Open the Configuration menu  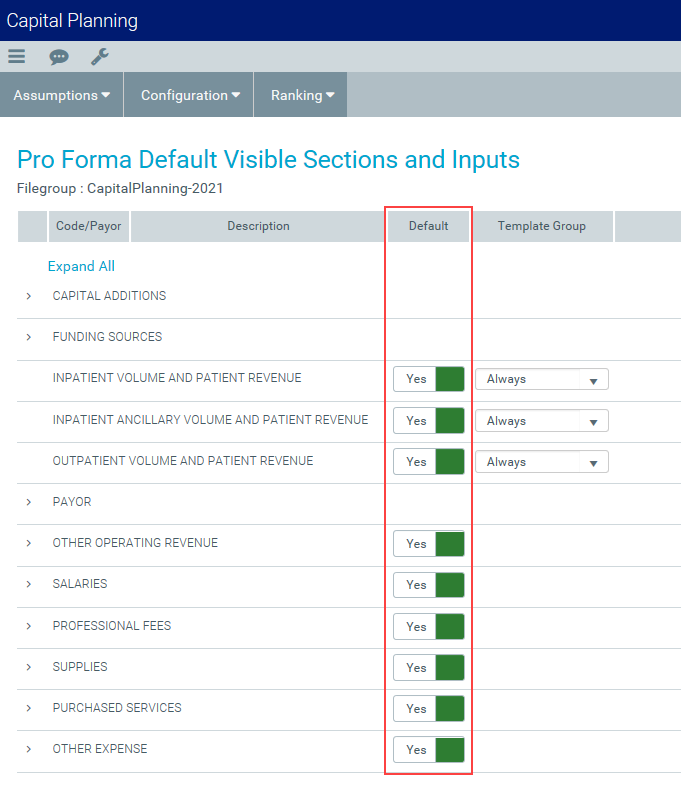pyautogui.click(x=190, y=96)
